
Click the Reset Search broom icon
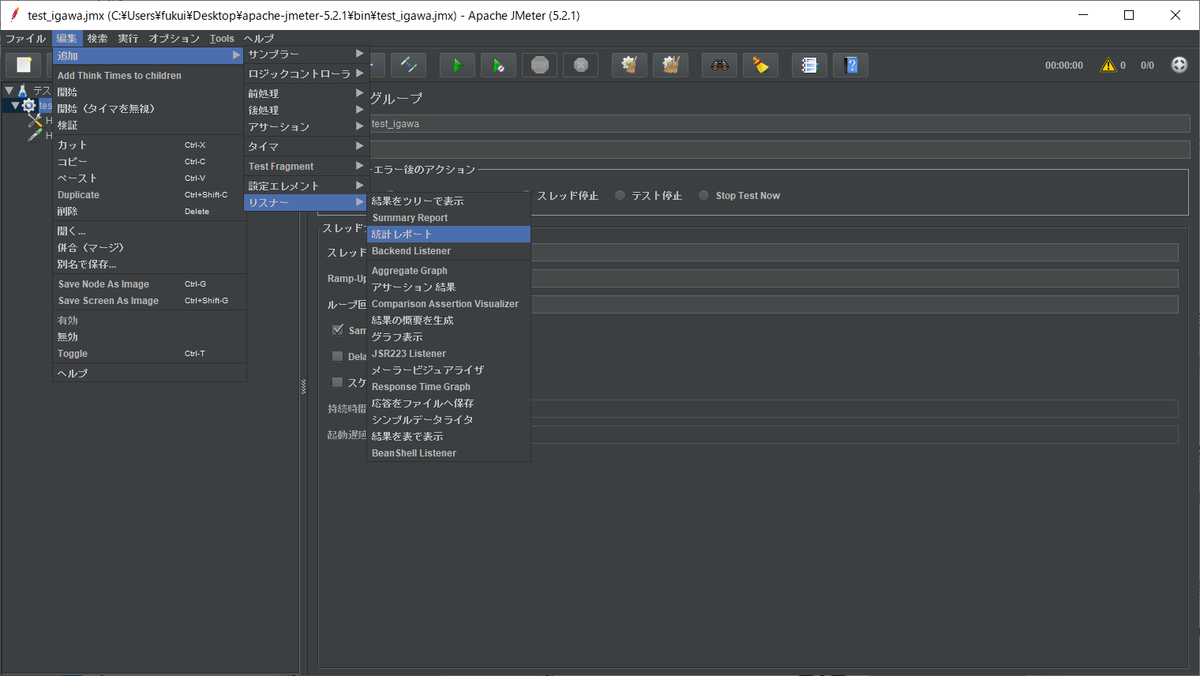pos(760,65)
